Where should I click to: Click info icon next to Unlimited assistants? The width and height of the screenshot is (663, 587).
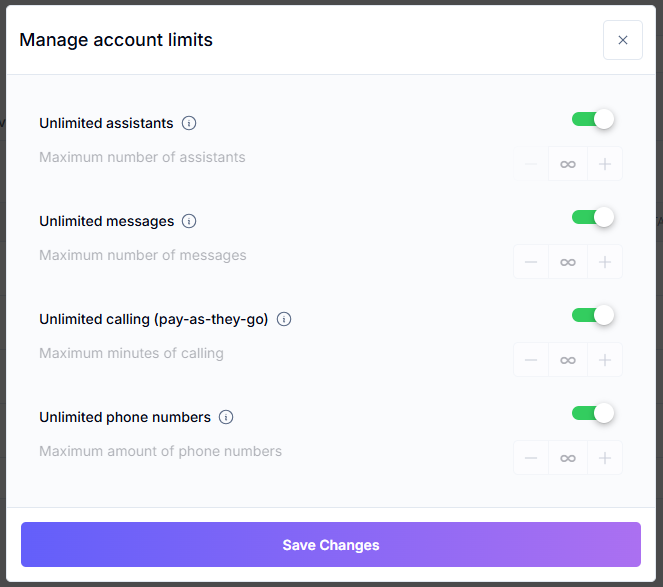pos(189,123)
